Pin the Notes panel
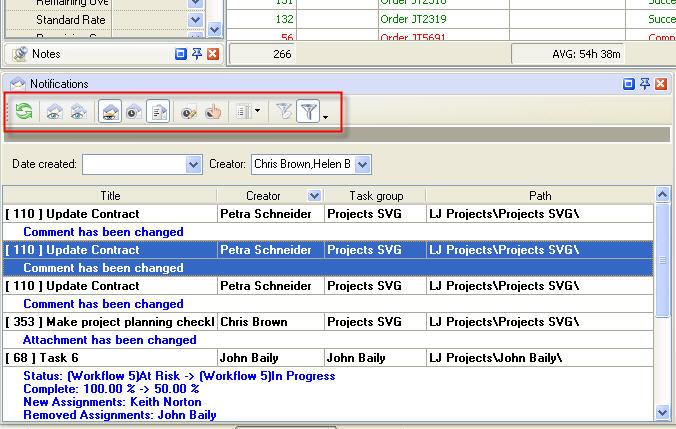This screenshot has height=429, width=676. (196, 53)
